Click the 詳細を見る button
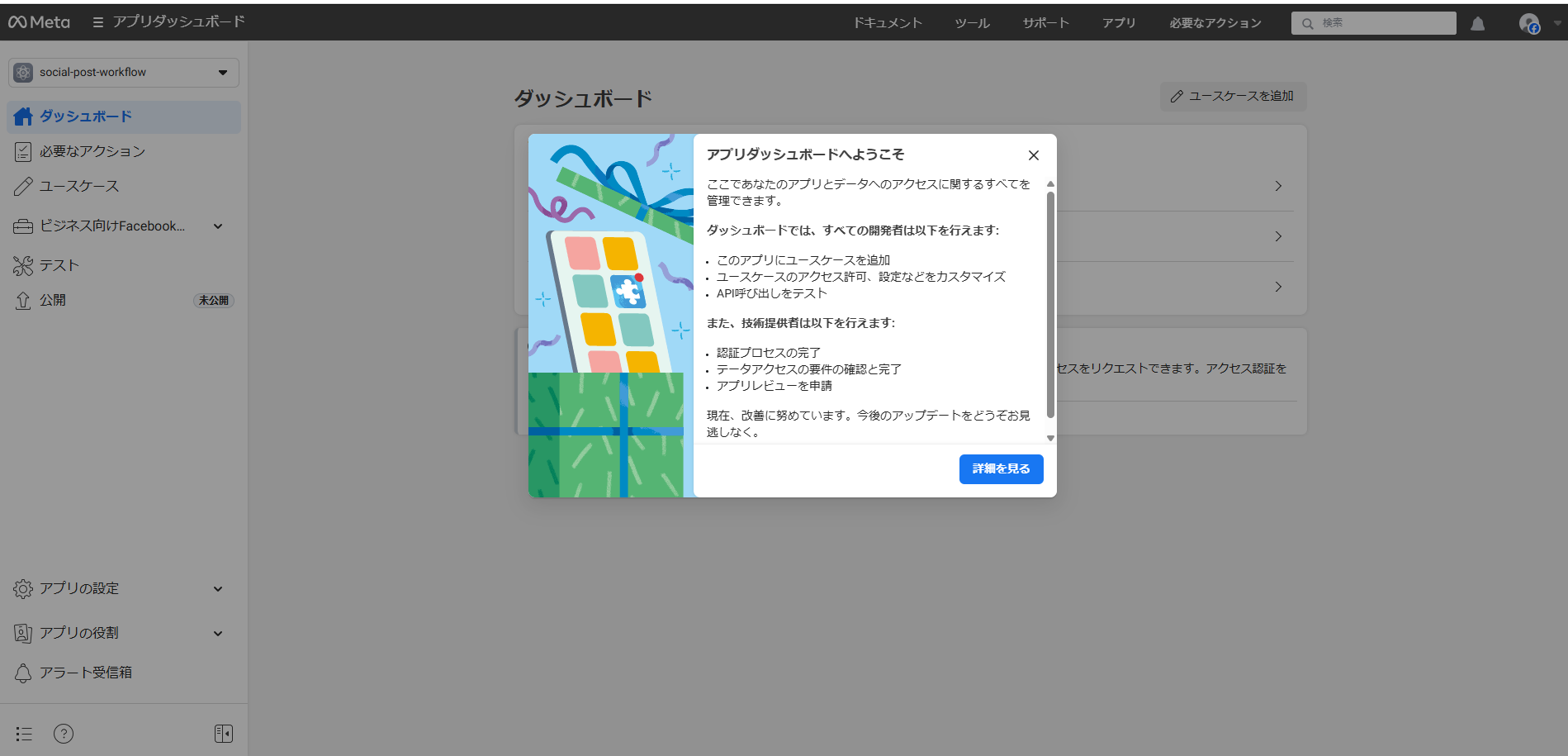 coord(1001,469)
